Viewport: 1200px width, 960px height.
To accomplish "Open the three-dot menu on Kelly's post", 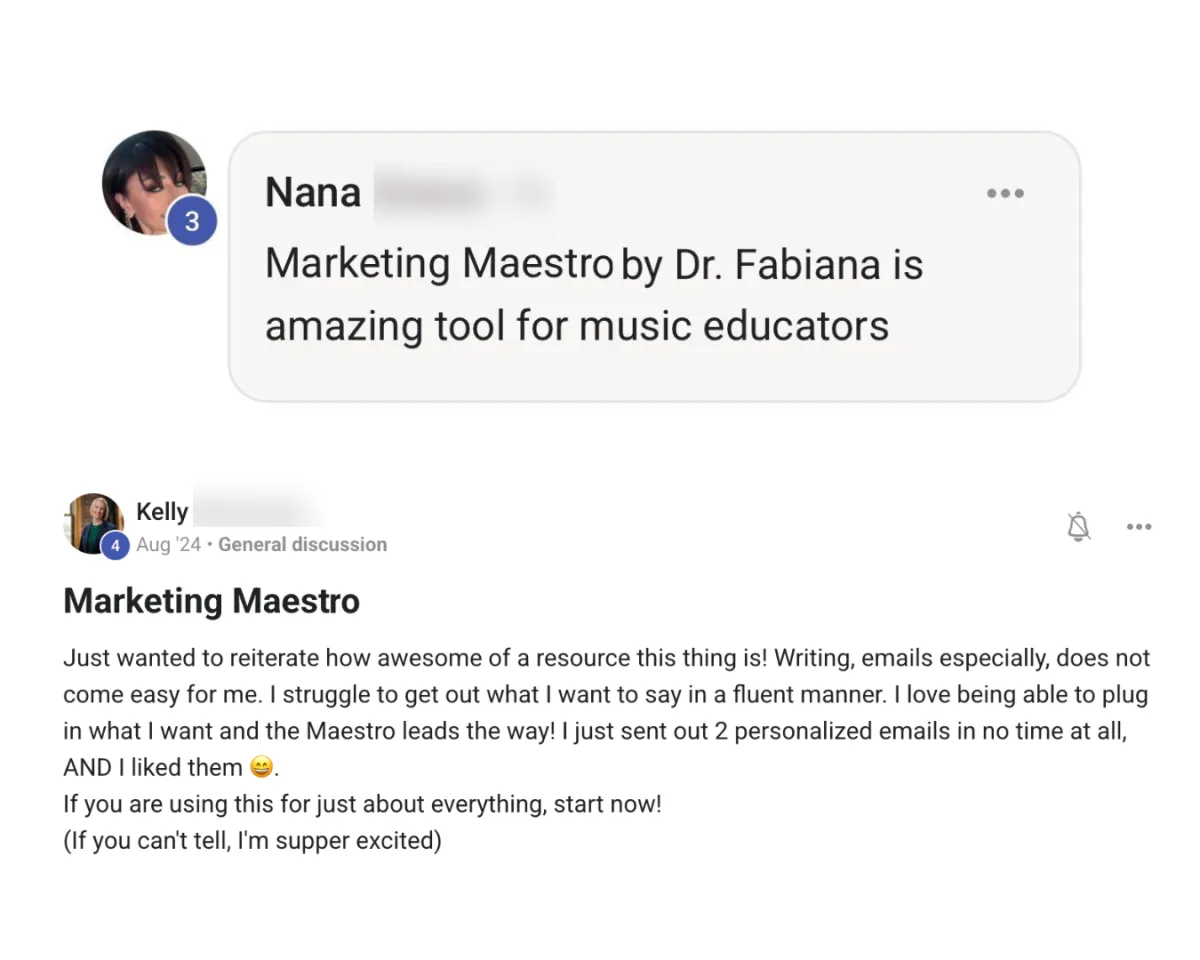I will [1138, 527].
